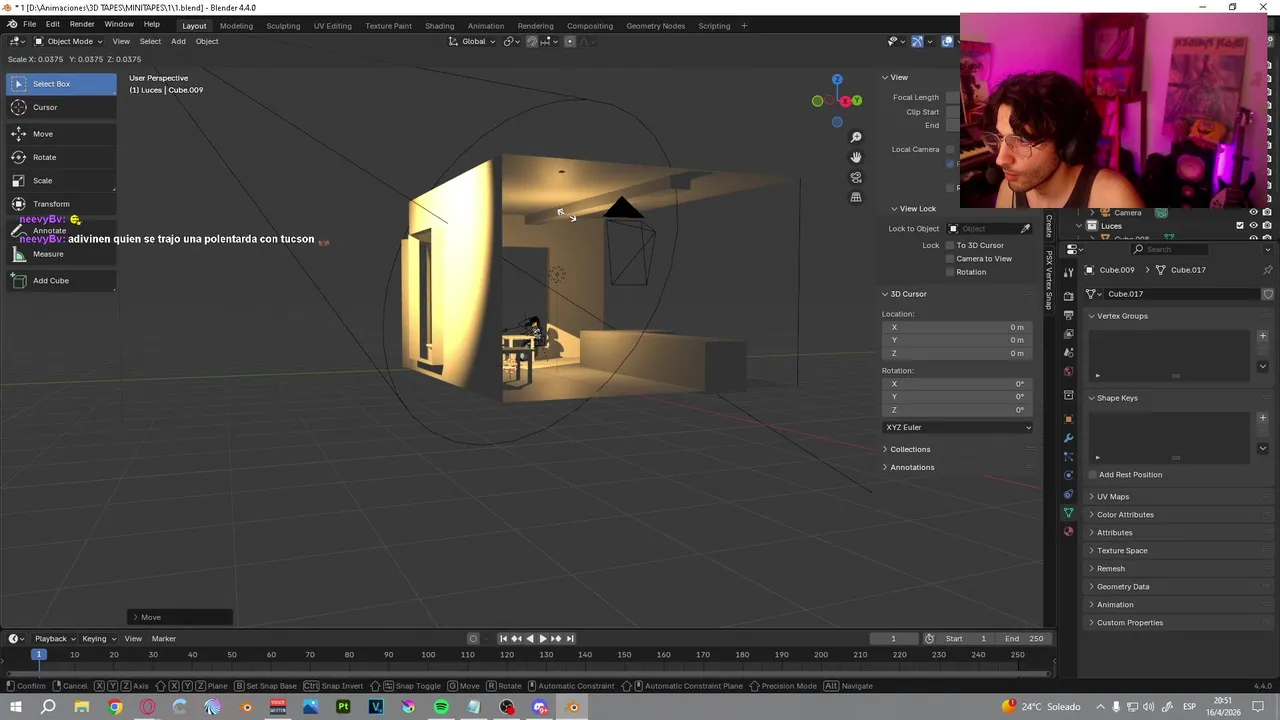Screen dimensions: 1280x720
Task: Toggle the snap magnet icon in header
Action: [532, 41]
